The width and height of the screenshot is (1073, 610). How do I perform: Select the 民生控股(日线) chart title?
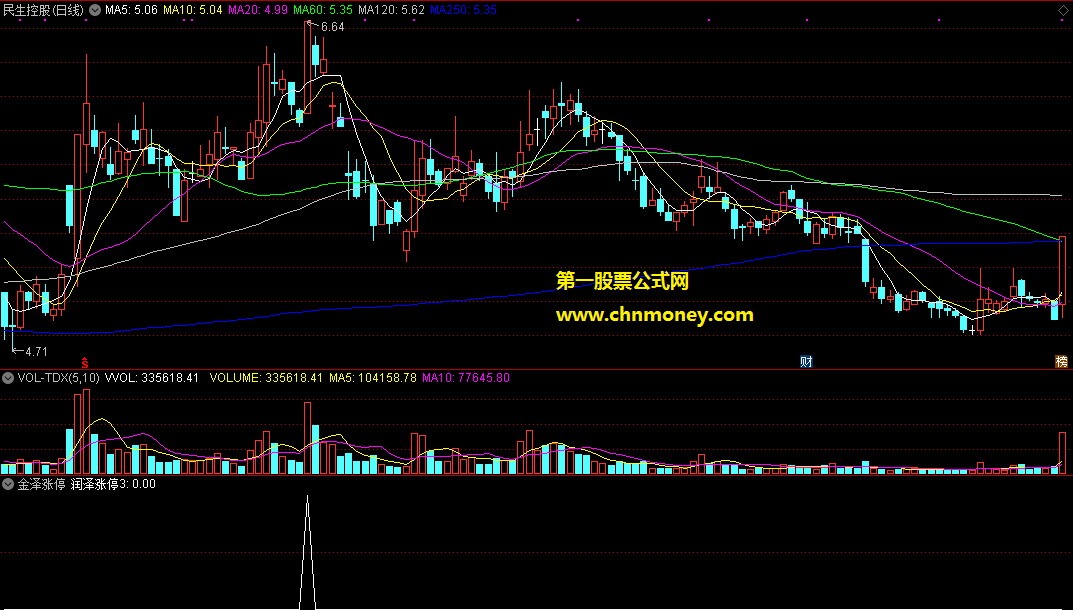[43, 10]
